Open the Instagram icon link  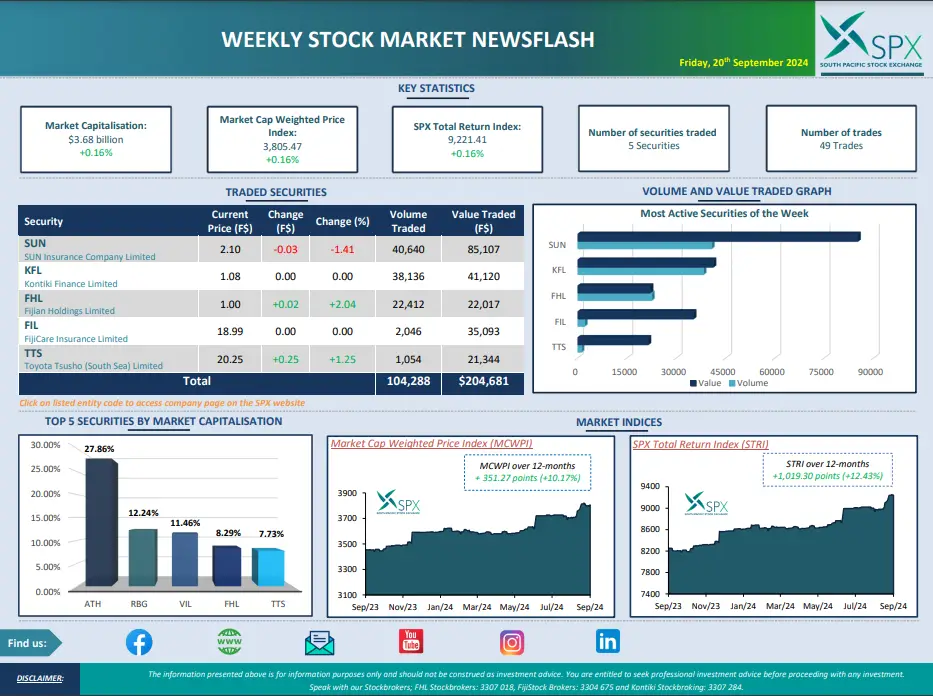(x=512, y=642)
